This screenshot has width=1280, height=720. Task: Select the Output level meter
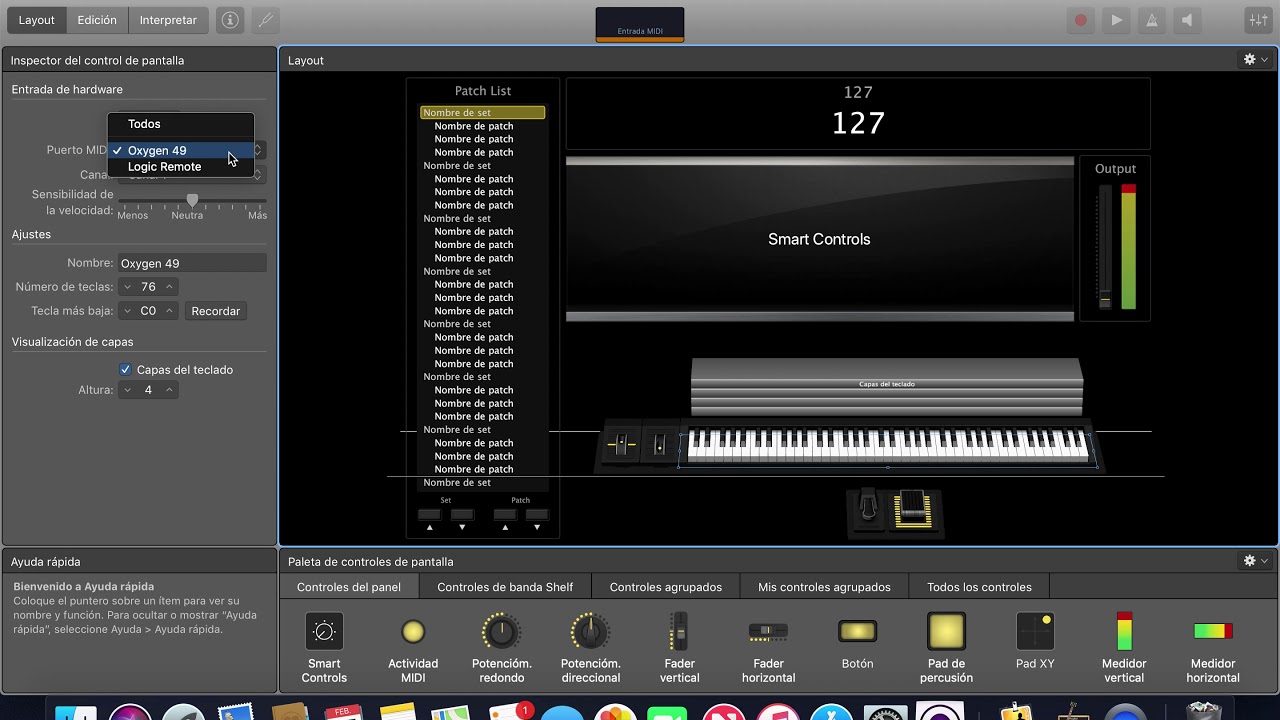click(x=1128, y=247)
